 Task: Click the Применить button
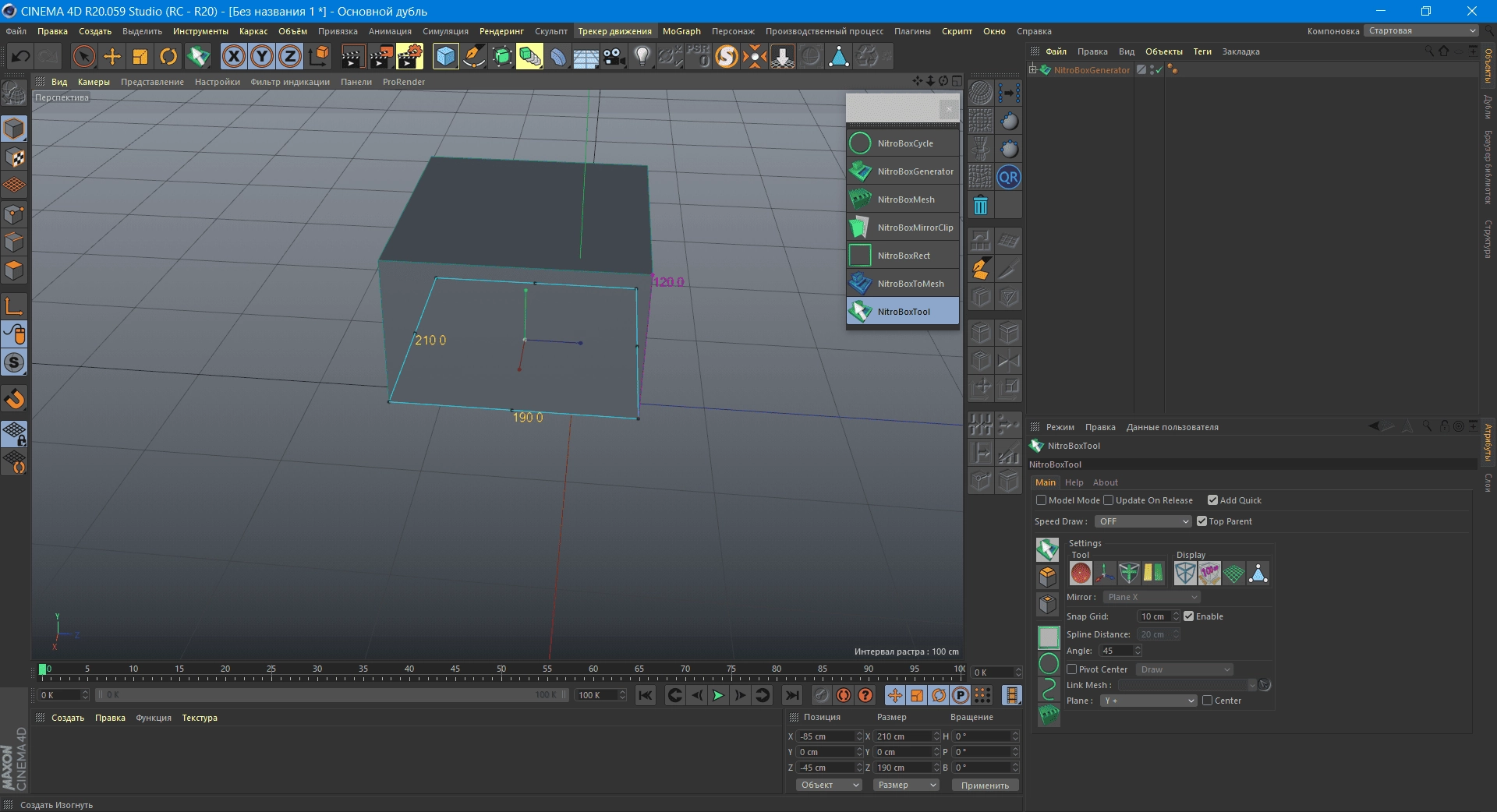coord(985,786)
